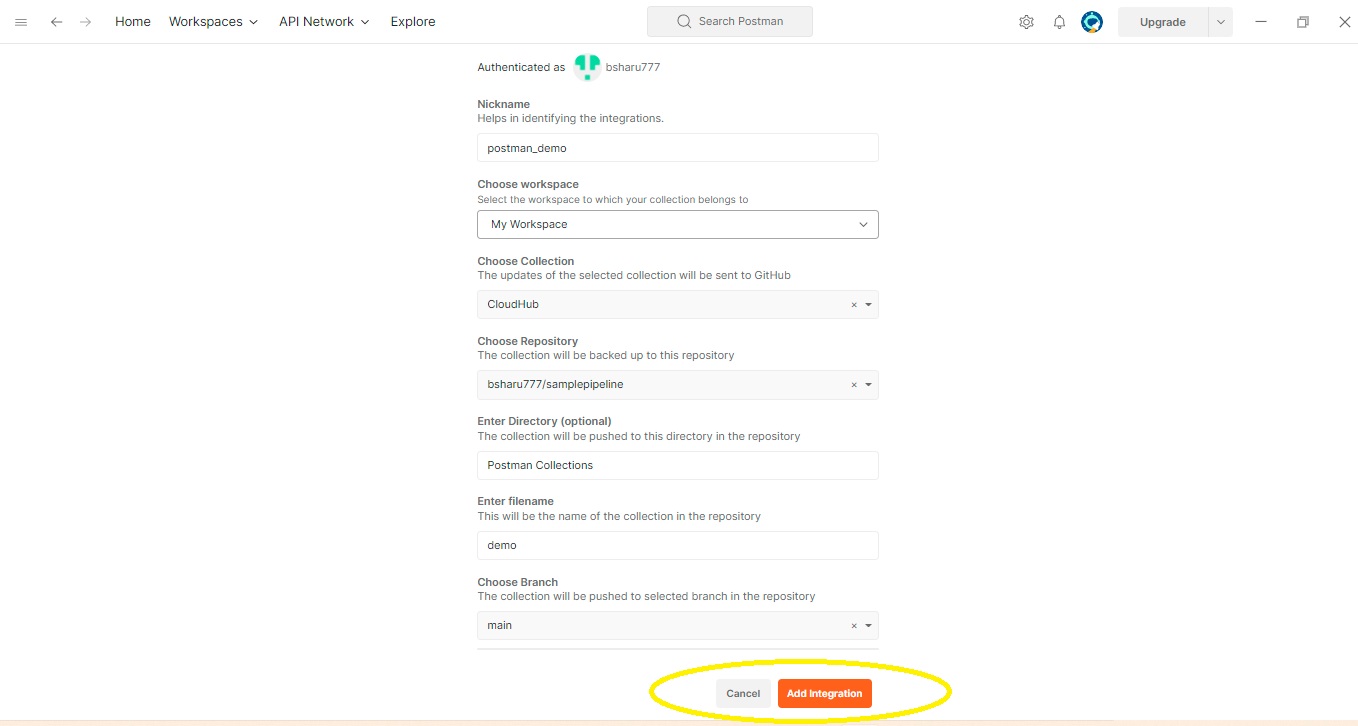Open the Choose Branch dropdown arrow
Viewport: 1358px width, 726px height.
[x=868, y=626]
